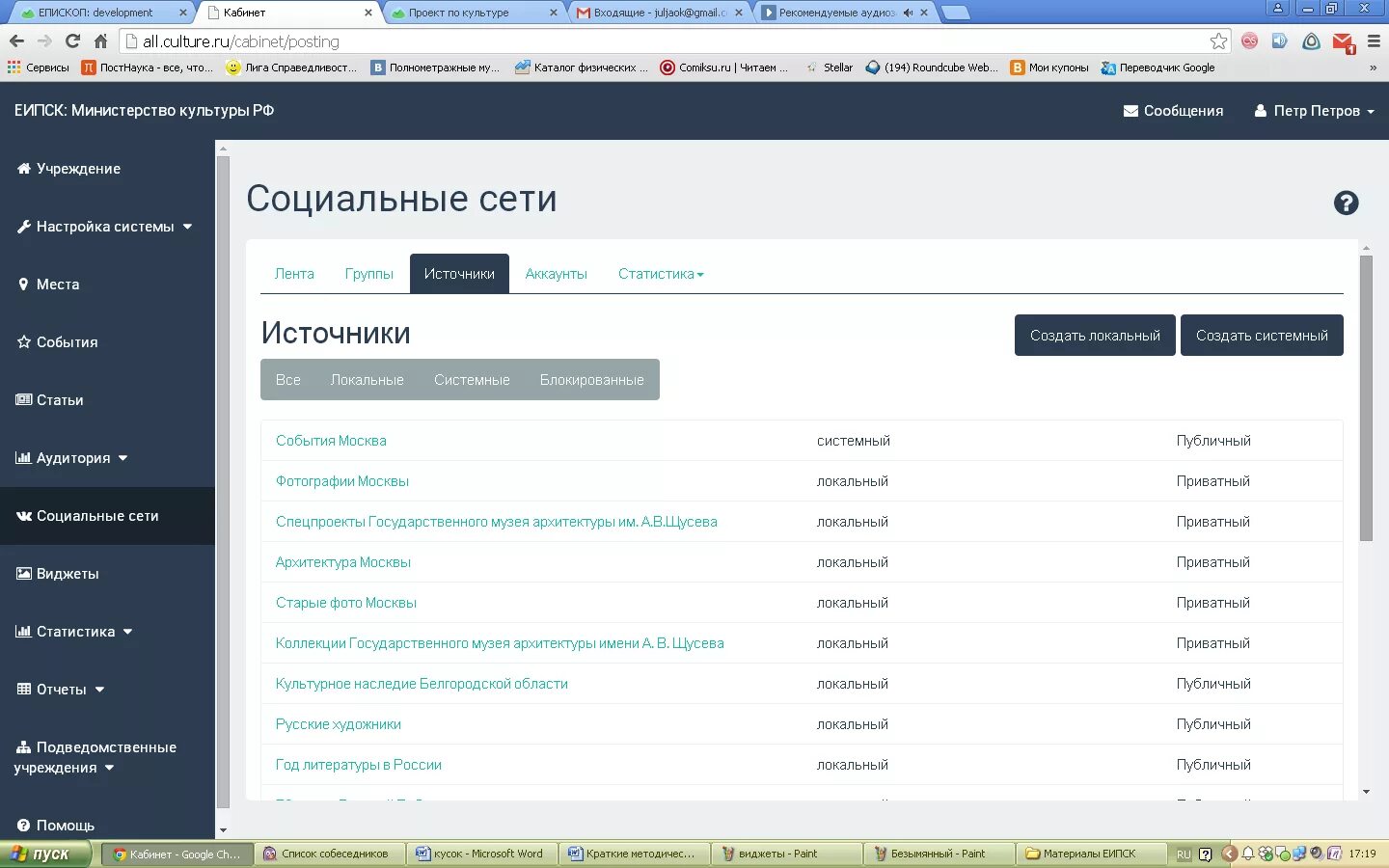
Task: Bookmark page with star icon
Action: pos(1218,41)
